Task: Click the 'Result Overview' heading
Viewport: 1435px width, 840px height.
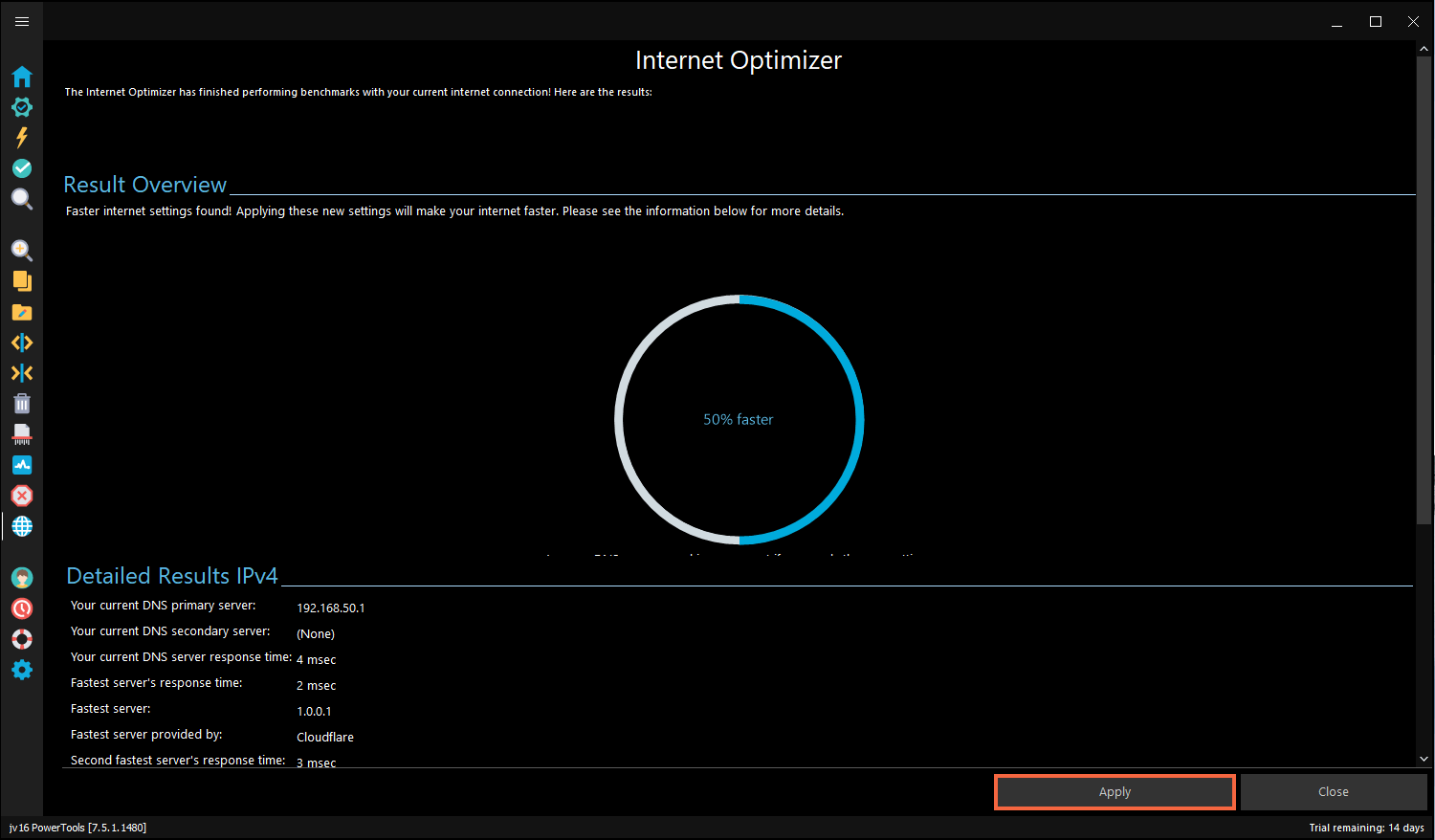Action: [145, 185]
